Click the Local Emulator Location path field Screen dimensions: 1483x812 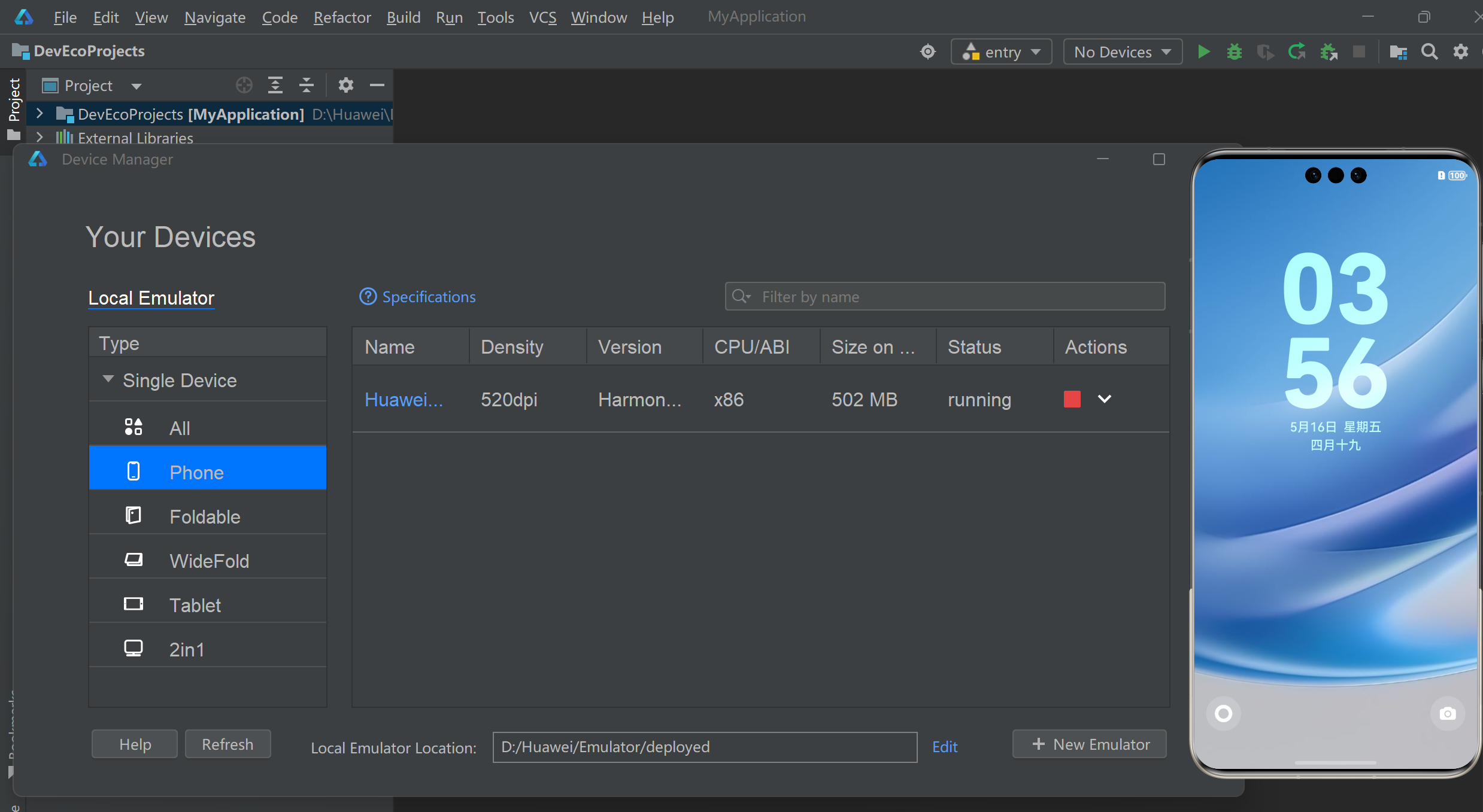(705, 747)
